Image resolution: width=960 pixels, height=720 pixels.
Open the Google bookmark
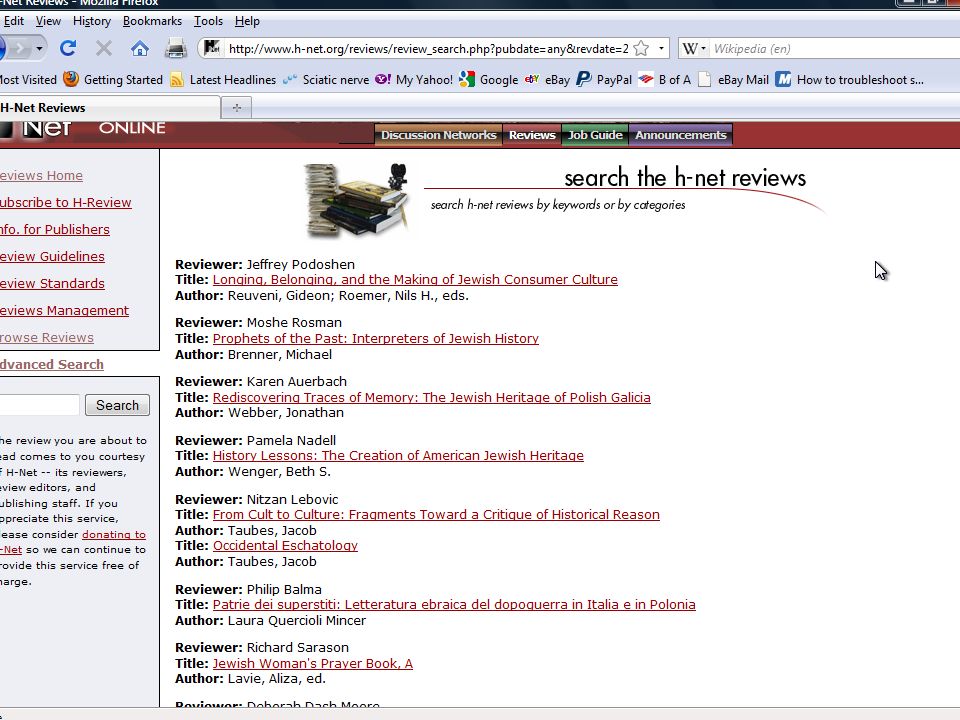click(489, 80)
